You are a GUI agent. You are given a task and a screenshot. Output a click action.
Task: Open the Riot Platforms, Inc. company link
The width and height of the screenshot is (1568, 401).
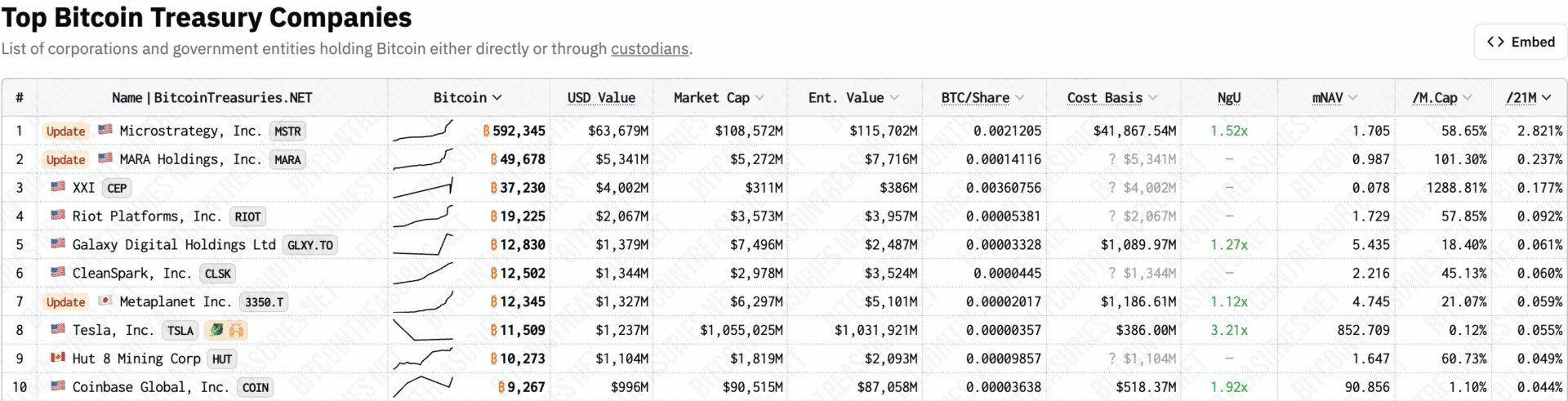click(x=148, y=216)
